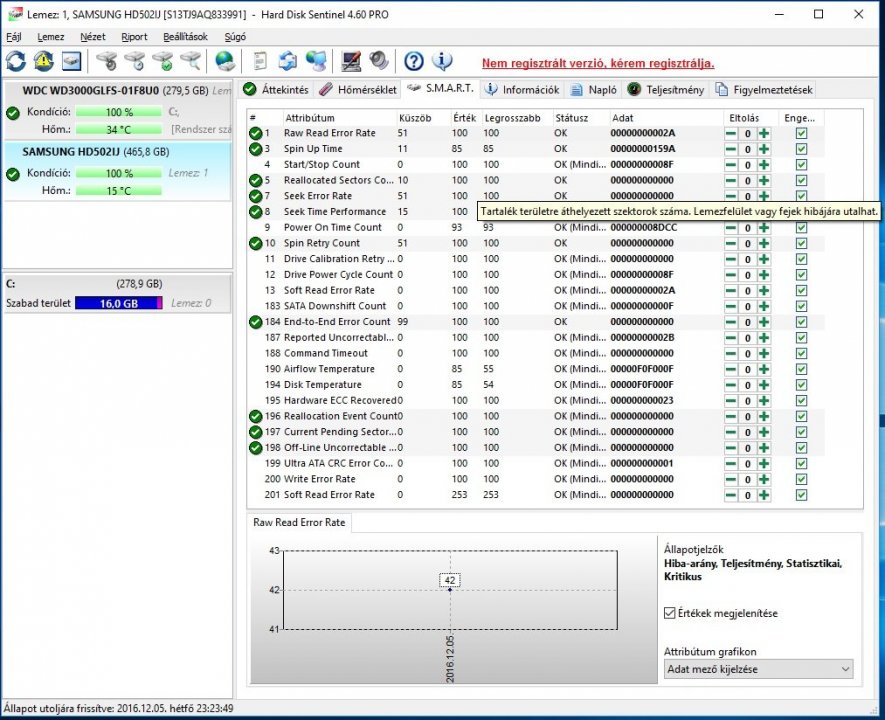Open the Riport menu
The image size is (885, 720).
pyautogui.click(x=134, y=37)
